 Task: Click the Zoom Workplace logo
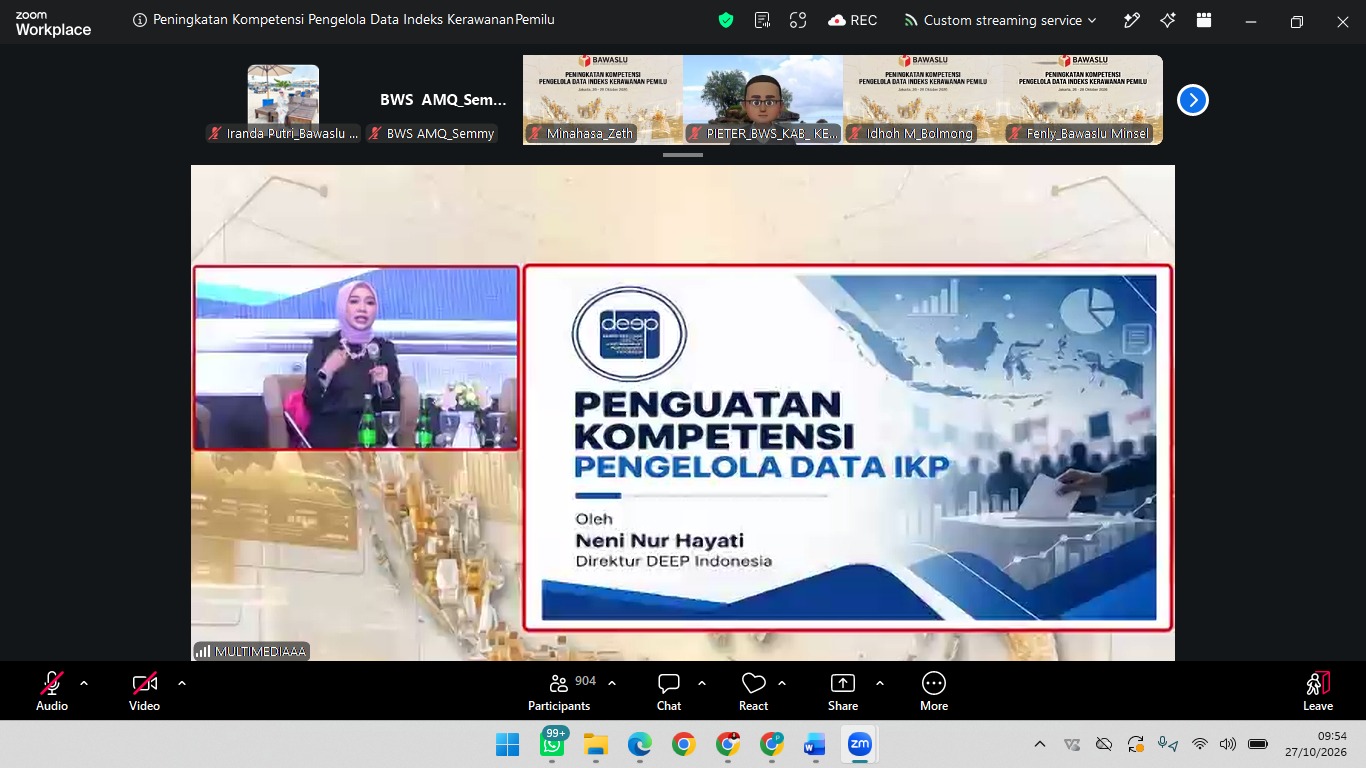pos(53,23)
